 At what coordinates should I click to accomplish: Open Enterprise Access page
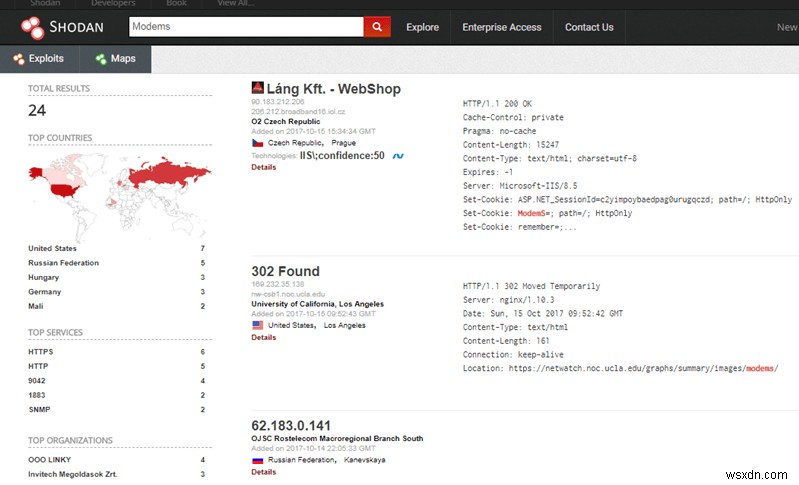[x=502, y=28]
